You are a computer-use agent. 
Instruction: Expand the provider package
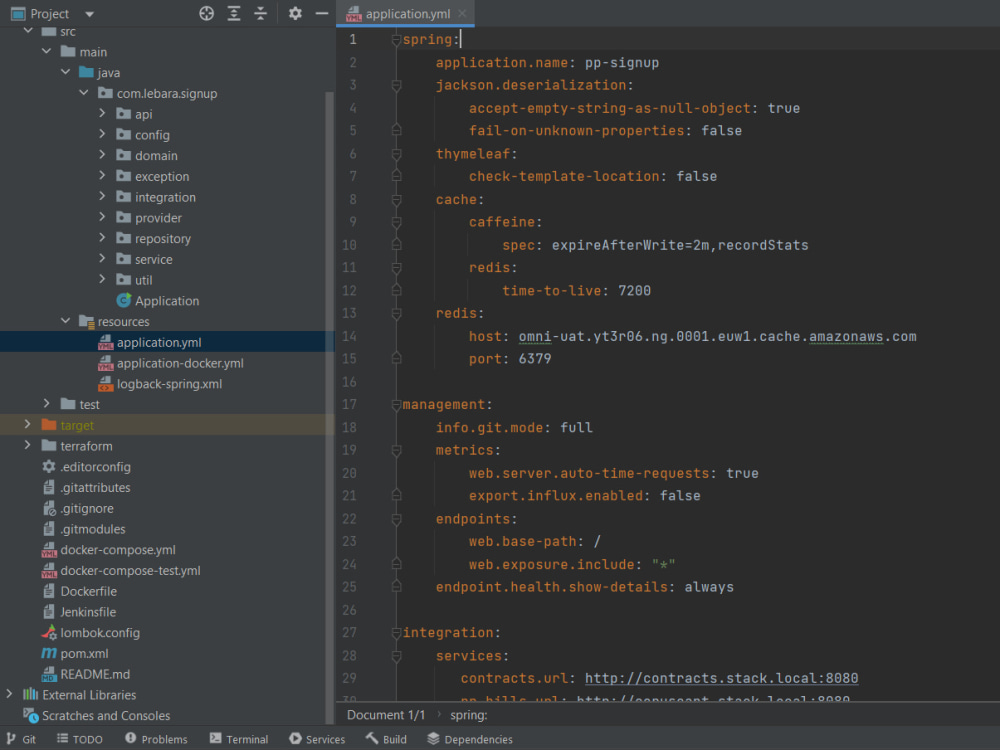(x=102, y=217)
